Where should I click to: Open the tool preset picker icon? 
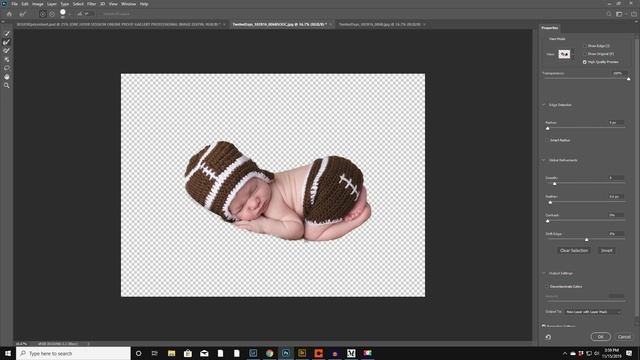[23, 14]
